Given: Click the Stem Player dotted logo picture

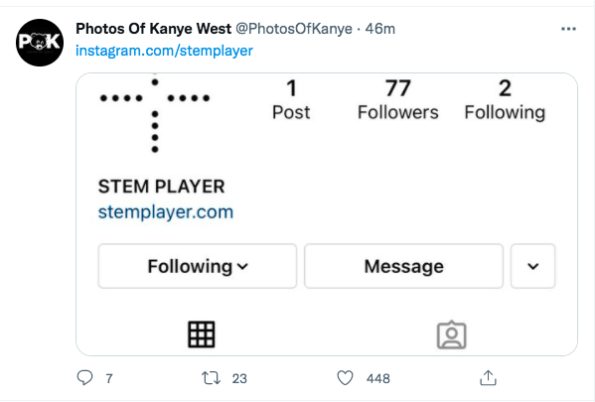Looking at the screenshot, I should 154,115.
